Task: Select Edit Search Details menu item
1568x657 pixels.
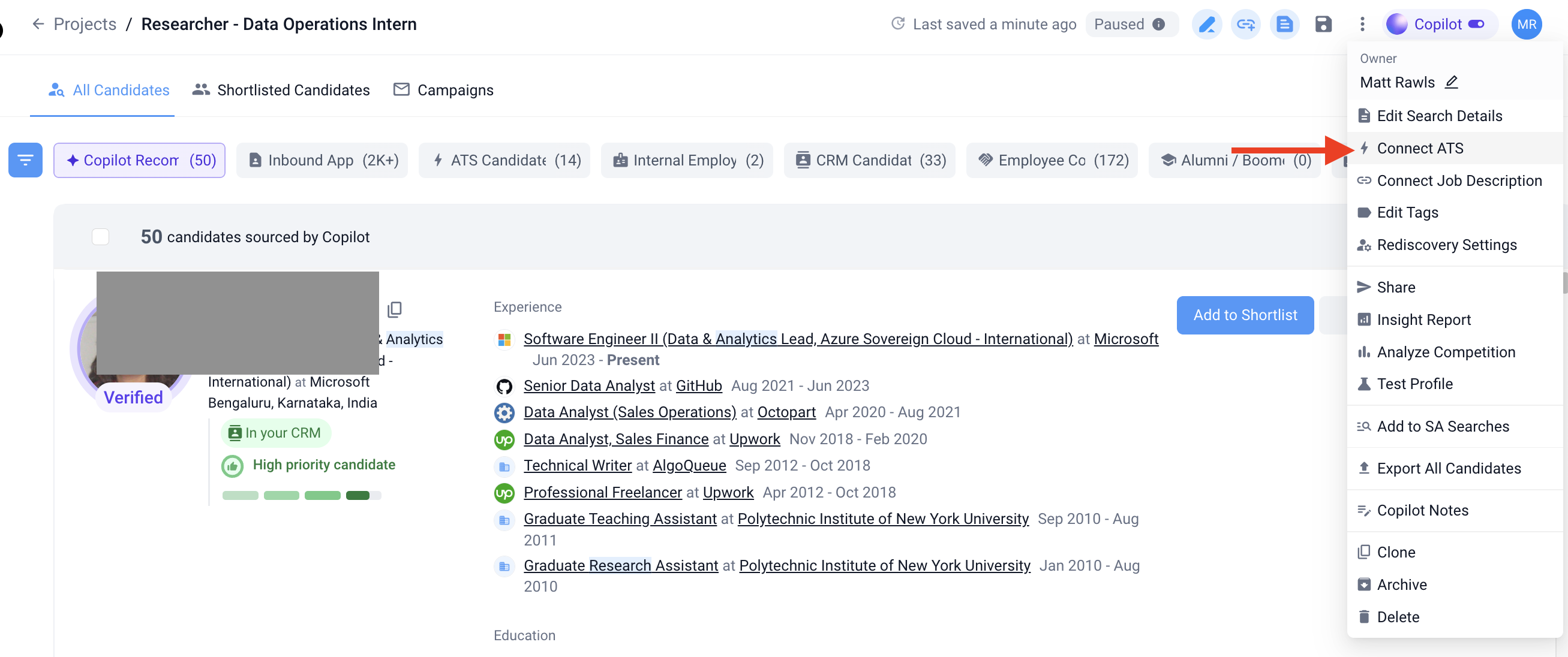Action: pos(1455,116)
